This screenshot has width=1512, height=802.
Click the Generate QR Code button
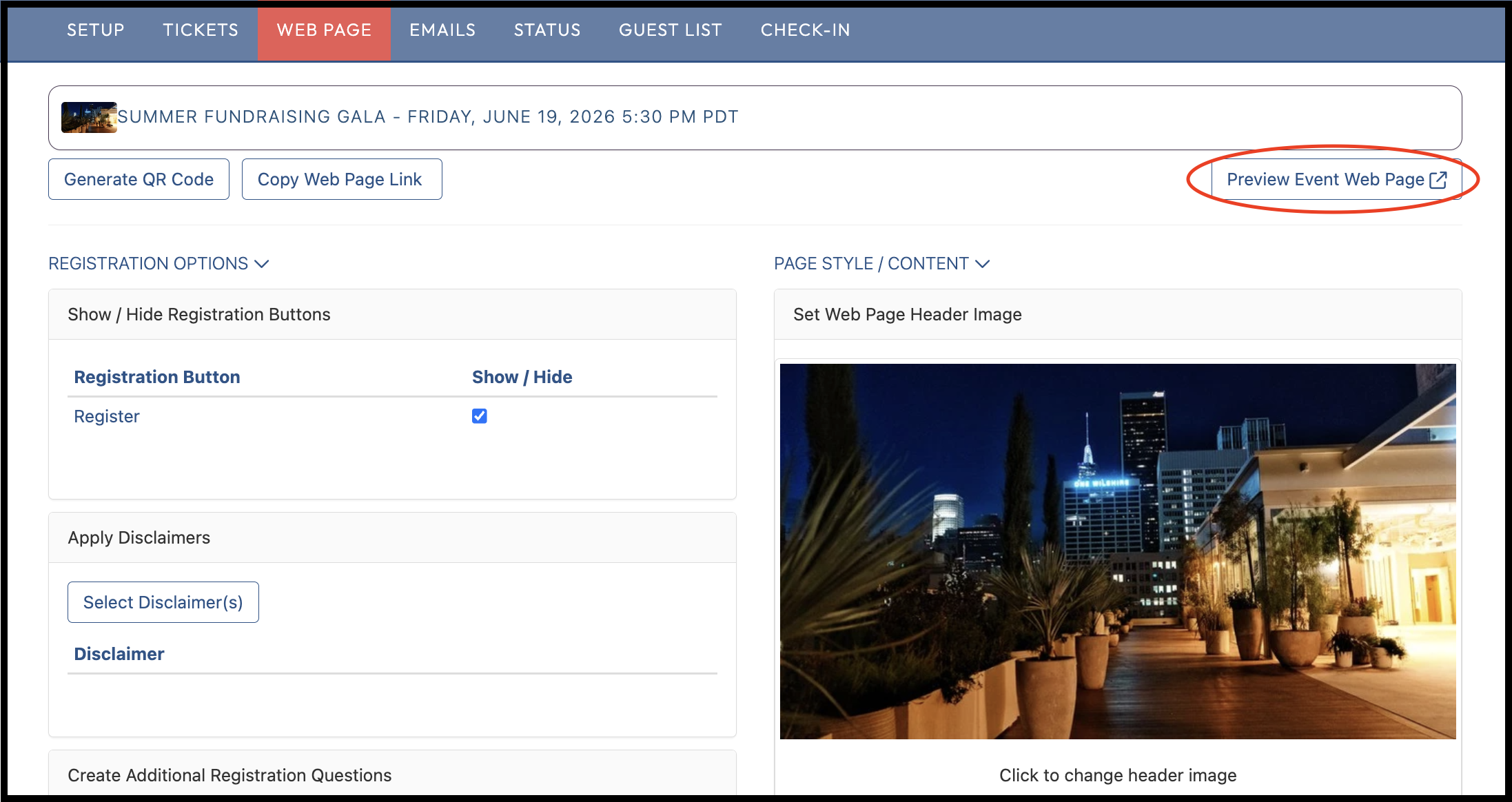tap(139, 179)
